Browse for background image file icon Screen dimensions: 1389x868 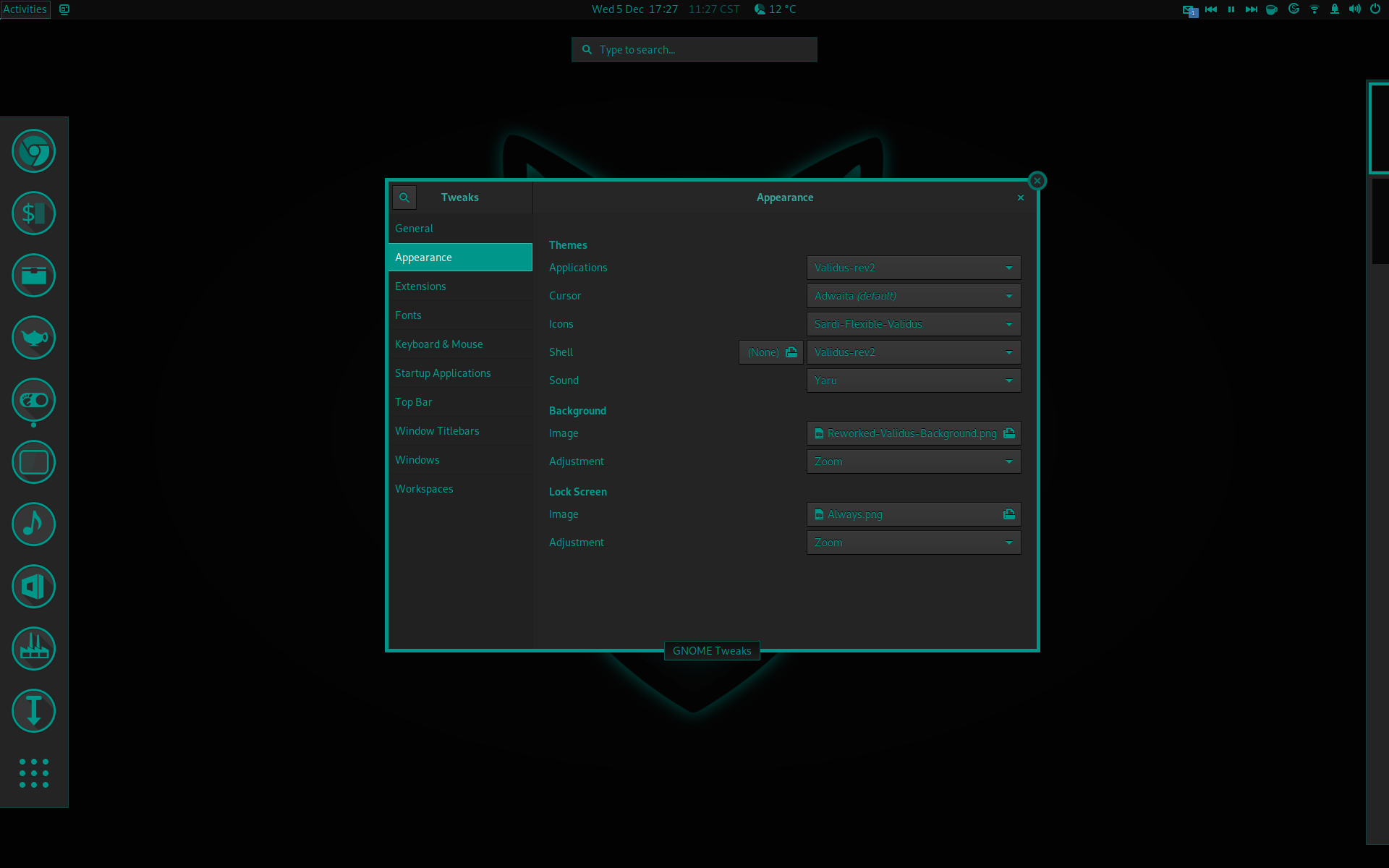tap(1009, 433)
